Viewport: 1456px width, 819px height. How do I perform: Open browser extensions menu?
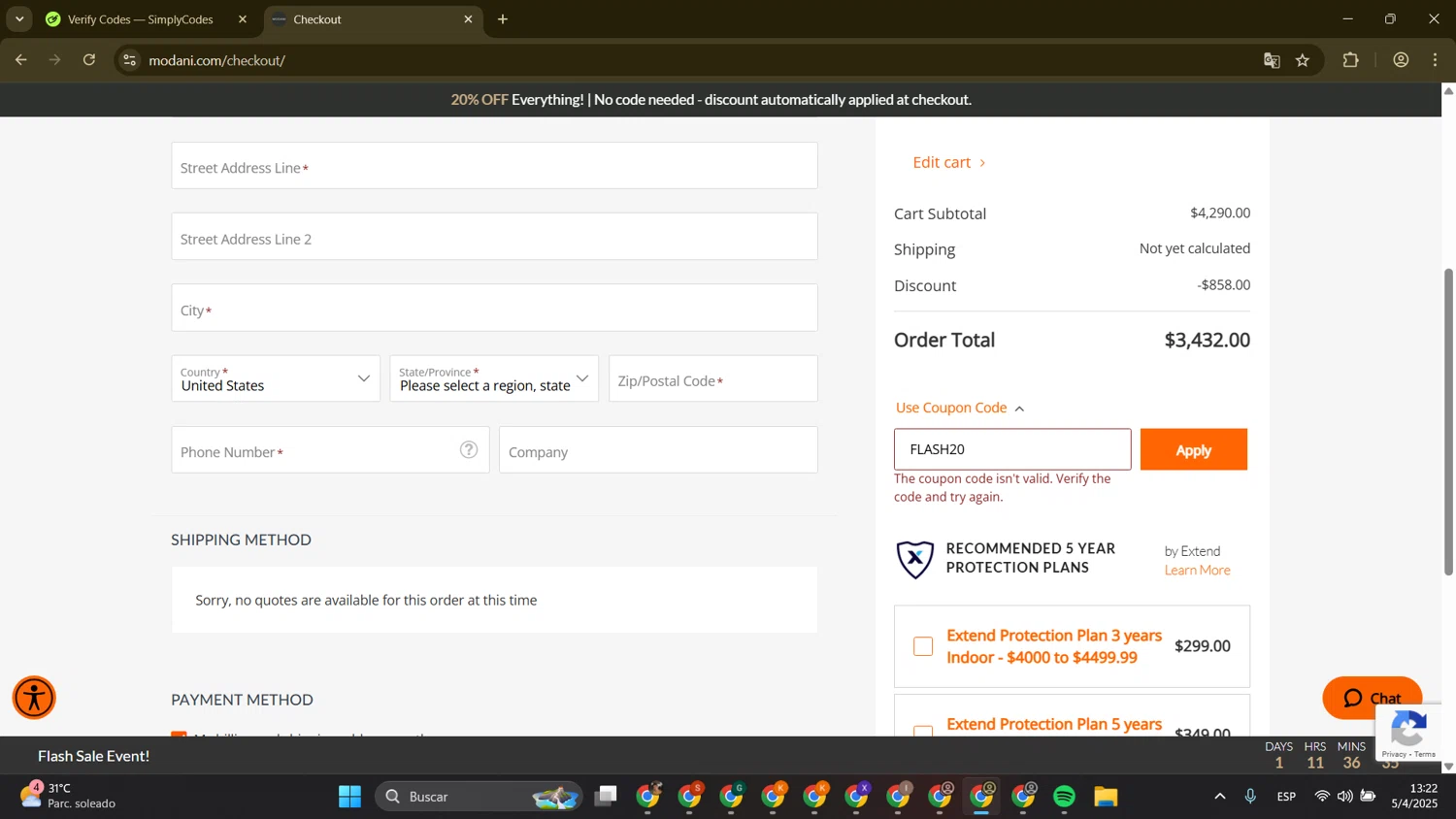1351,60
